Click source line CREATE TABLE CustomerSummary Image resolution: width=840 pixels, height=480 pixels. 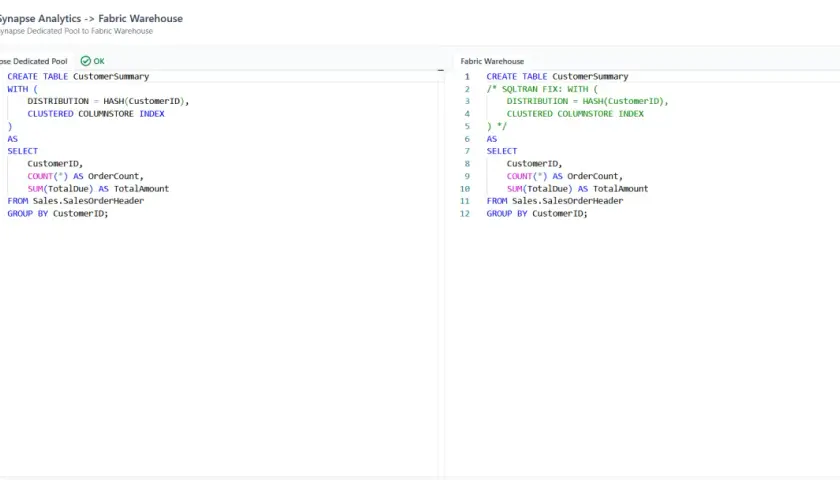coord(78,77)
